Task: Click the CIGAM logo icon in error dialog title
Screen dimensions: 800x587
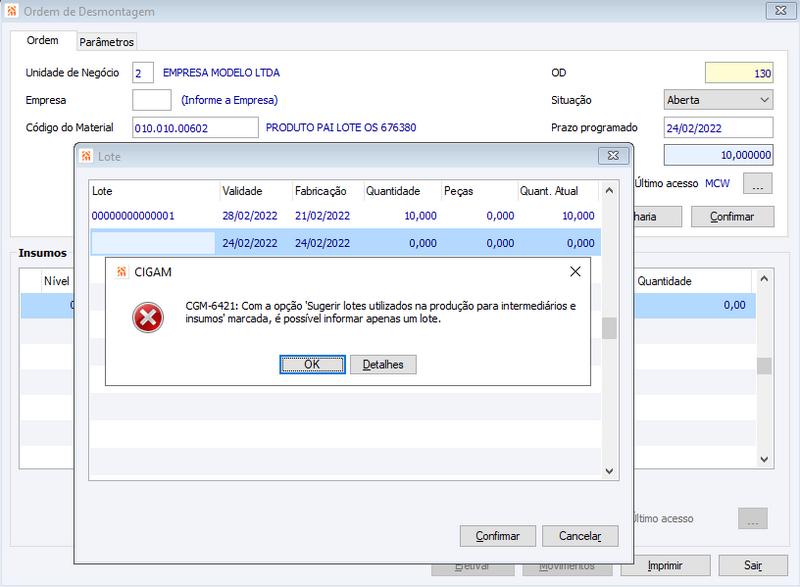Action: click(x=121, y=272)
